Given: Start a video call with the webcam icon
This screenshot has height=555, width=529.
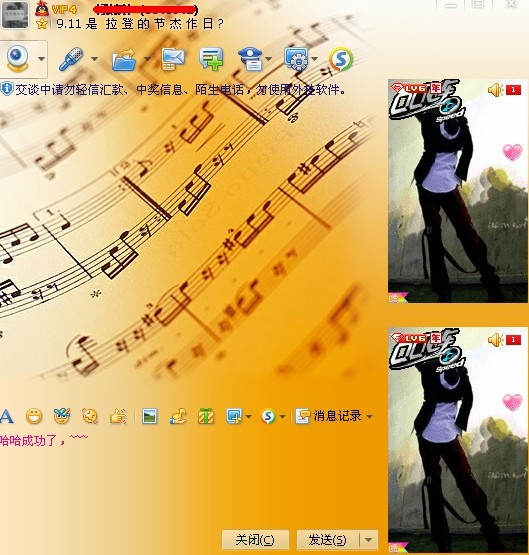Looking at the screenshot, I should (x=18, y=58).
